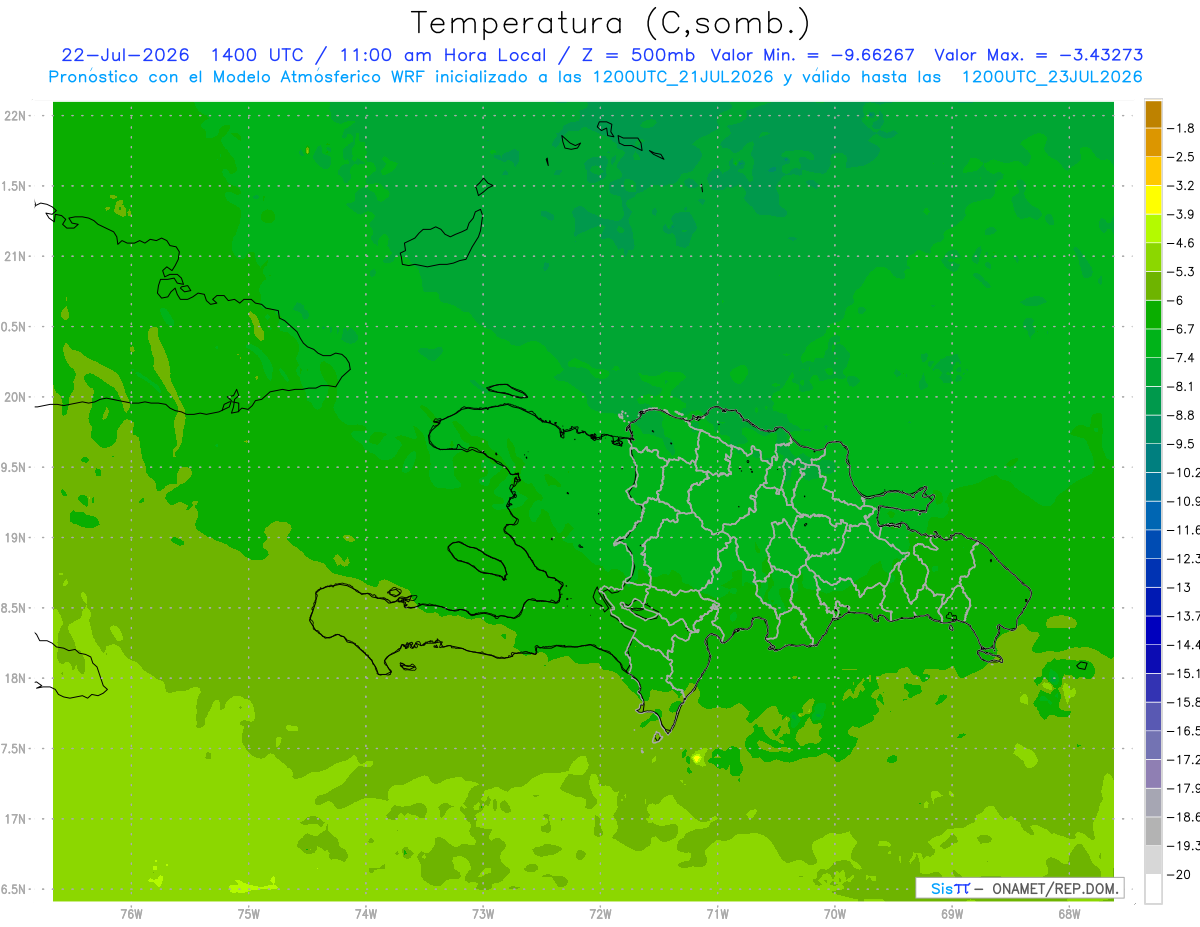This screenshot has height=927, width=1200.
Task: Click the '20N' latitude label
Action: coord(17,397)
